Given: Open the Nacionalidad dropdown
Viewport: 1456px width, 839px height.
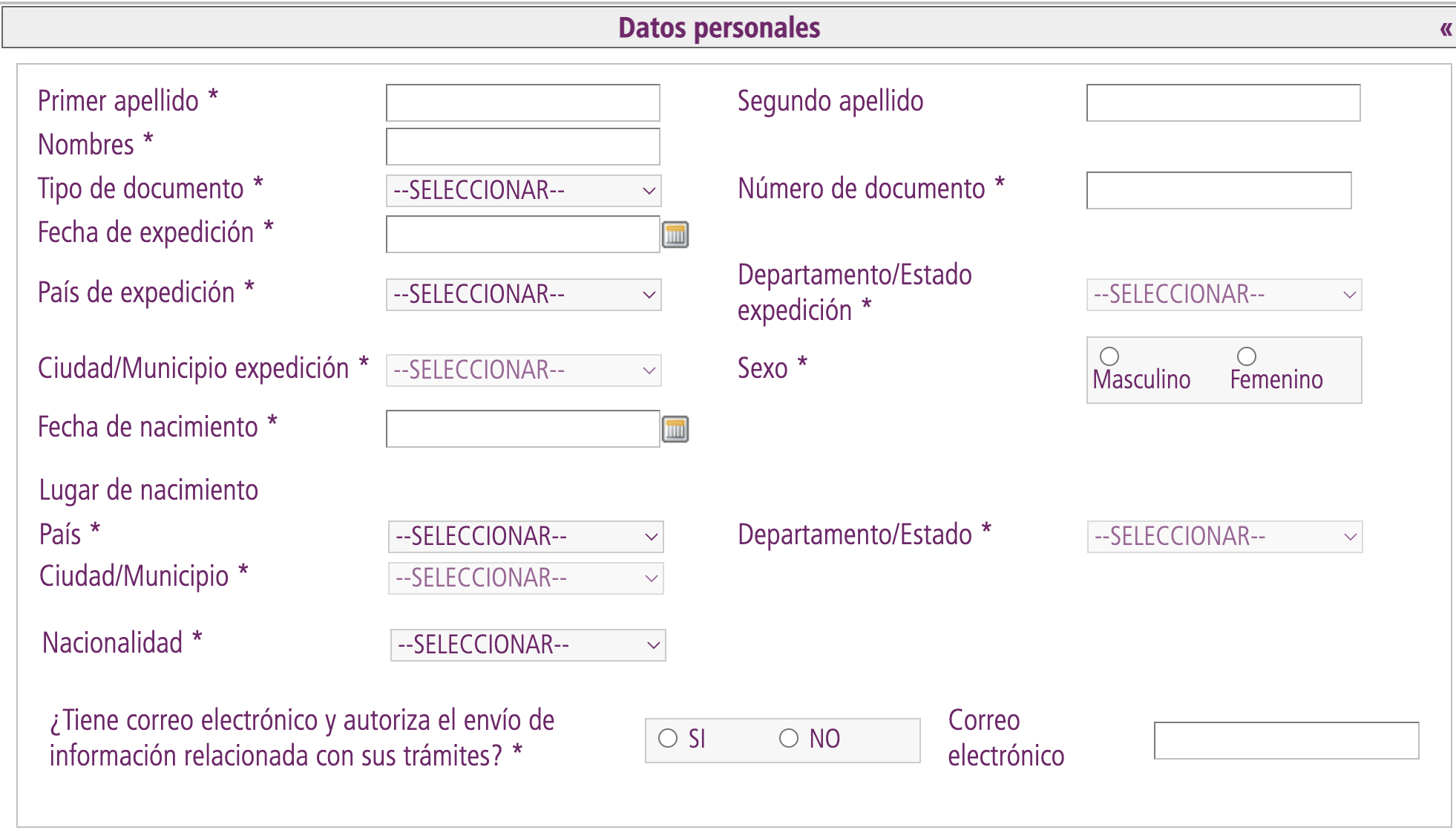Looking at the screenshot, I should coord(526,644).
